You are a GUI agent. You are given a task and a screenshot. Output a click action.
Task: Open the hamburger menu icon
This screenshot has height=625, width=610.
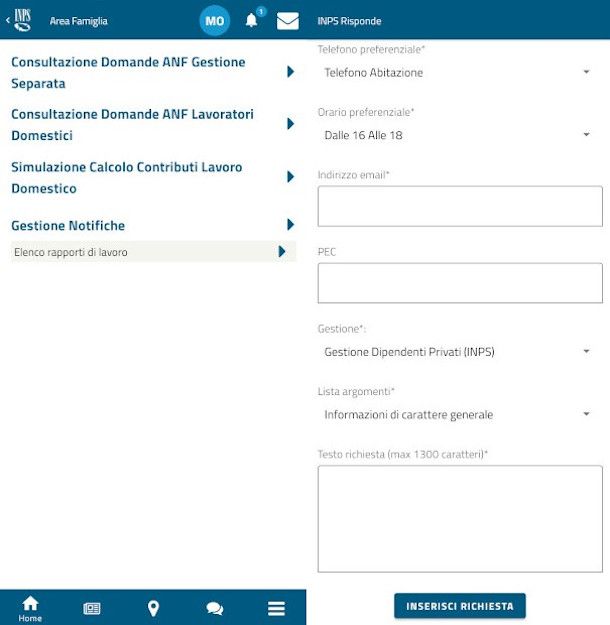tap(276, 609)
